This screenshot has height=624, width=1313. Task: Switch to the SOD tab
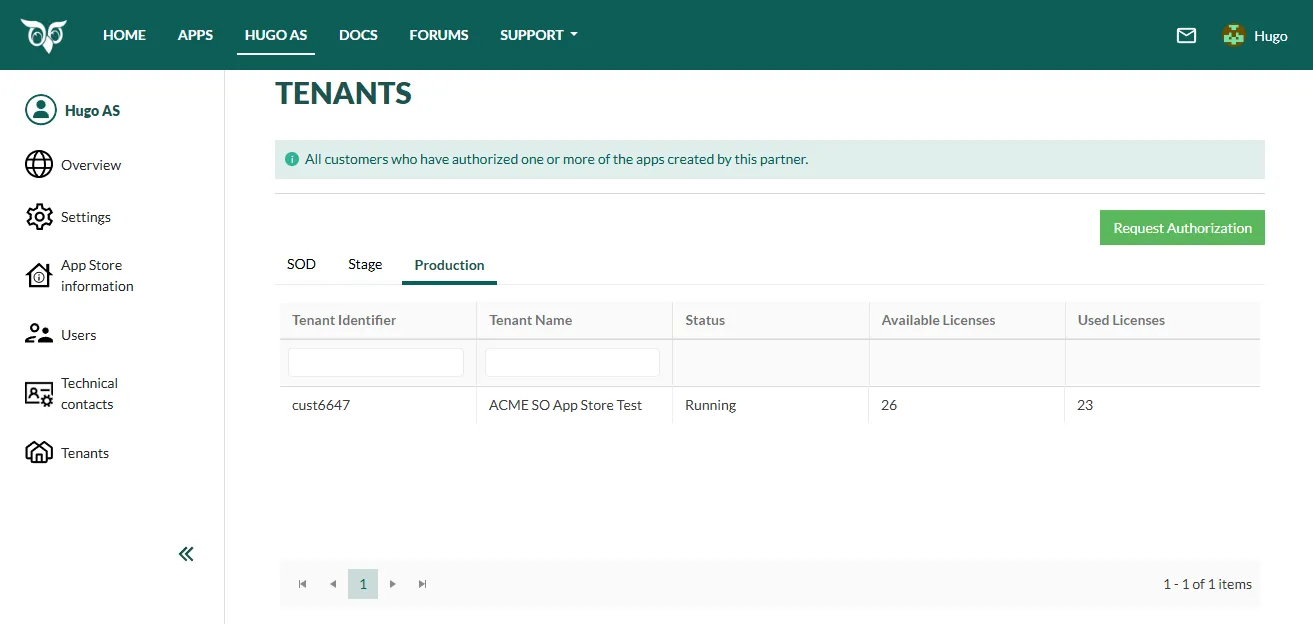pyautogui.click(x=301, y=265)
